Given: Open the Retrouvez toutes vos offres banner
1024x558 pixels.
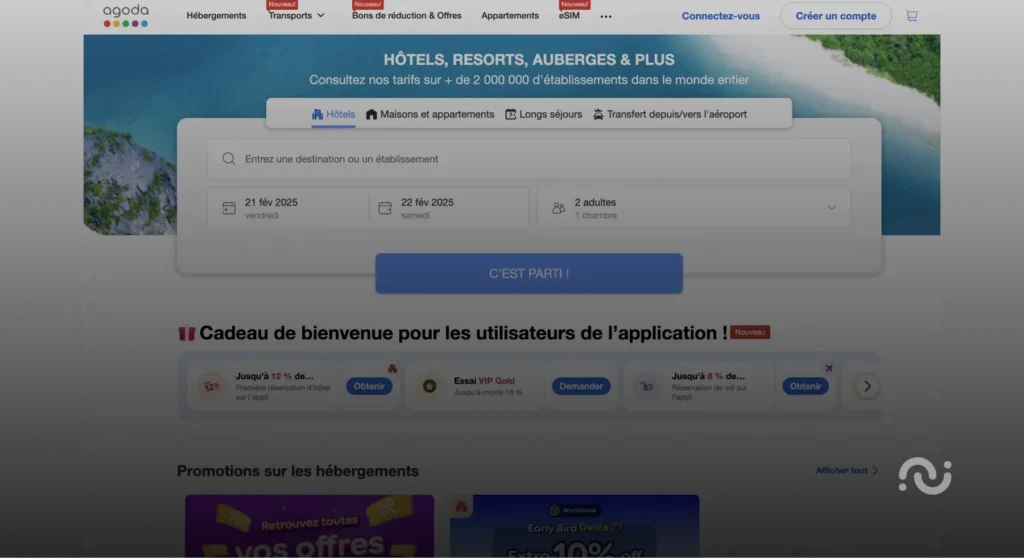Looking at the screenshot, I should coord(310,526).
